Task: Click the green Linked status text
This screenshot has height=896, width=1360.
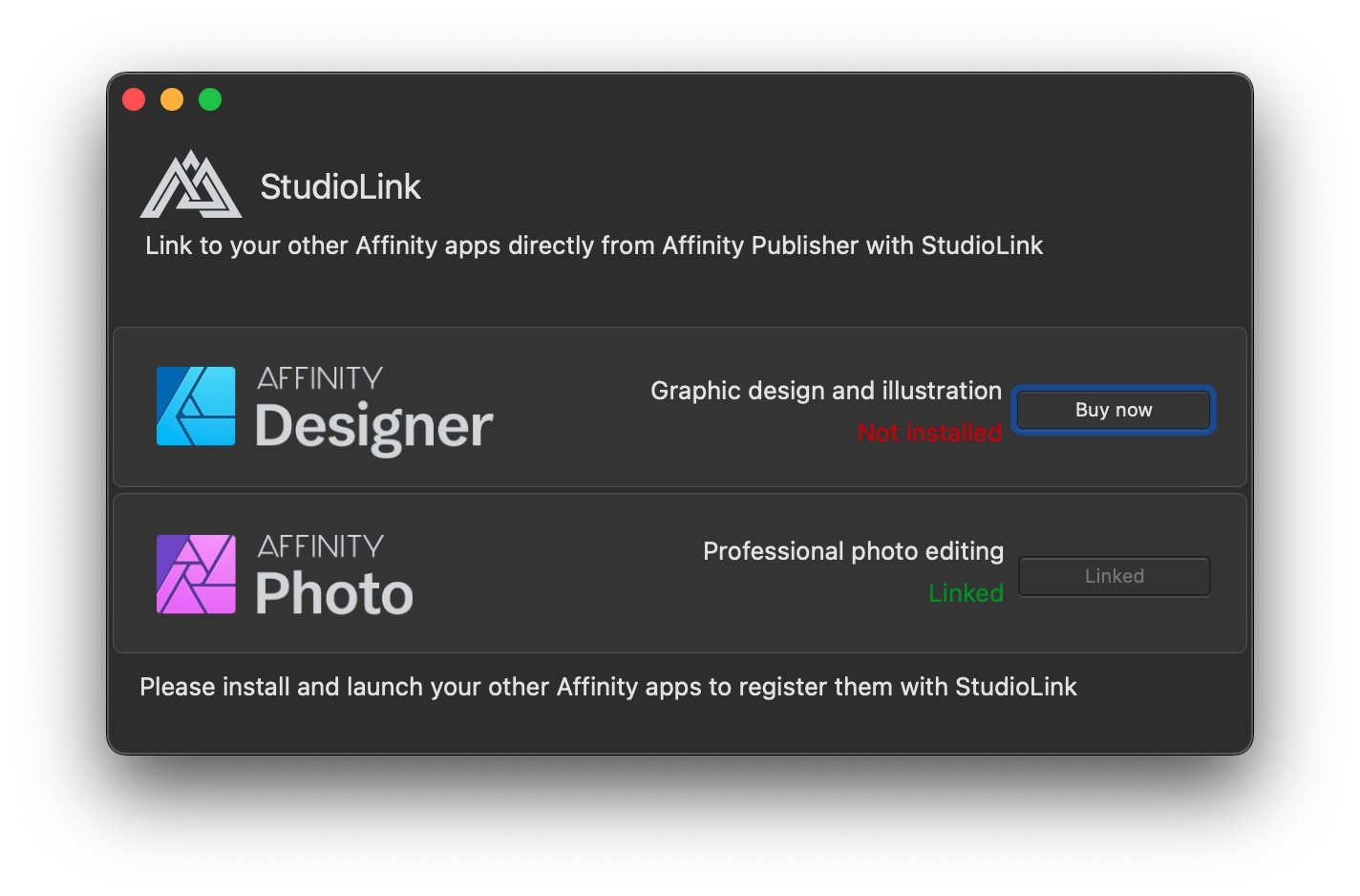Action: tap(966, 592)
